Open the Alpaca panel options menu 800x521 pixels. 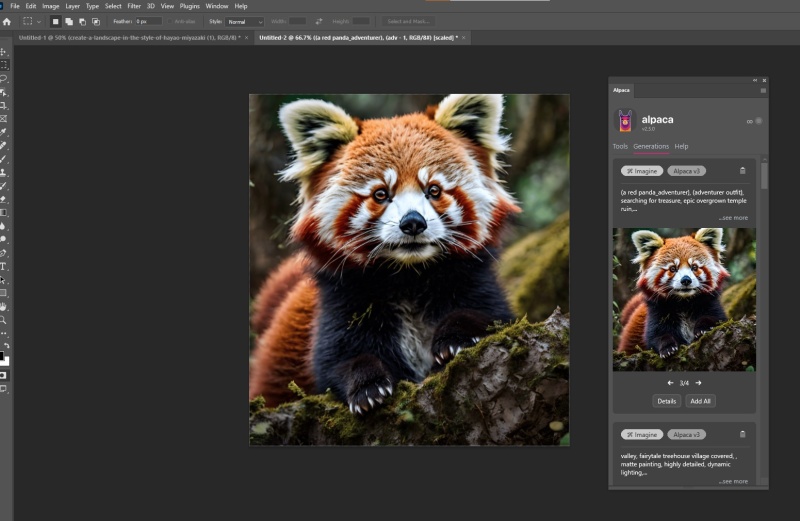(763, 90)
